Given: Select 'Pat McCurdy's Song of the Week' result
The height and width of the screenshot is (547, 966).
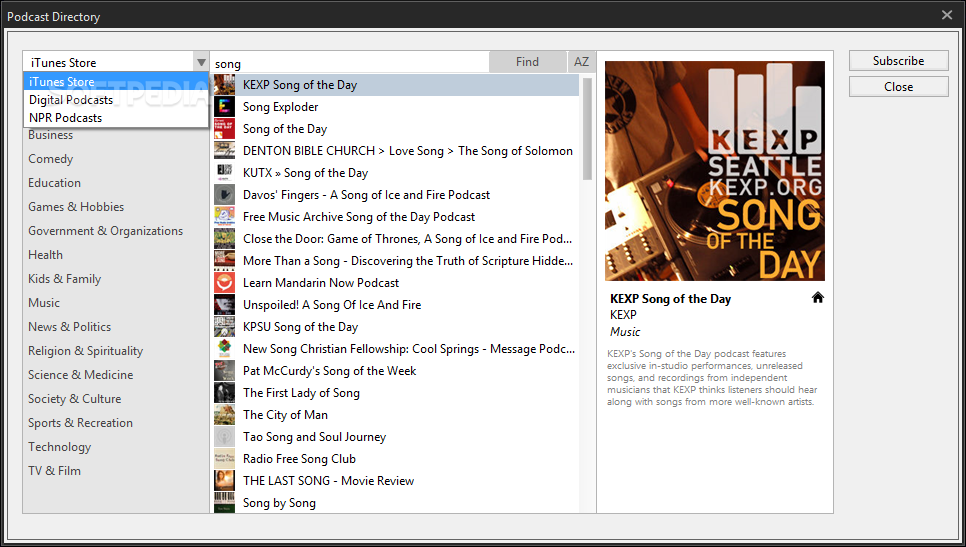Looking at the screenshot, I should (x=329, y=371).
